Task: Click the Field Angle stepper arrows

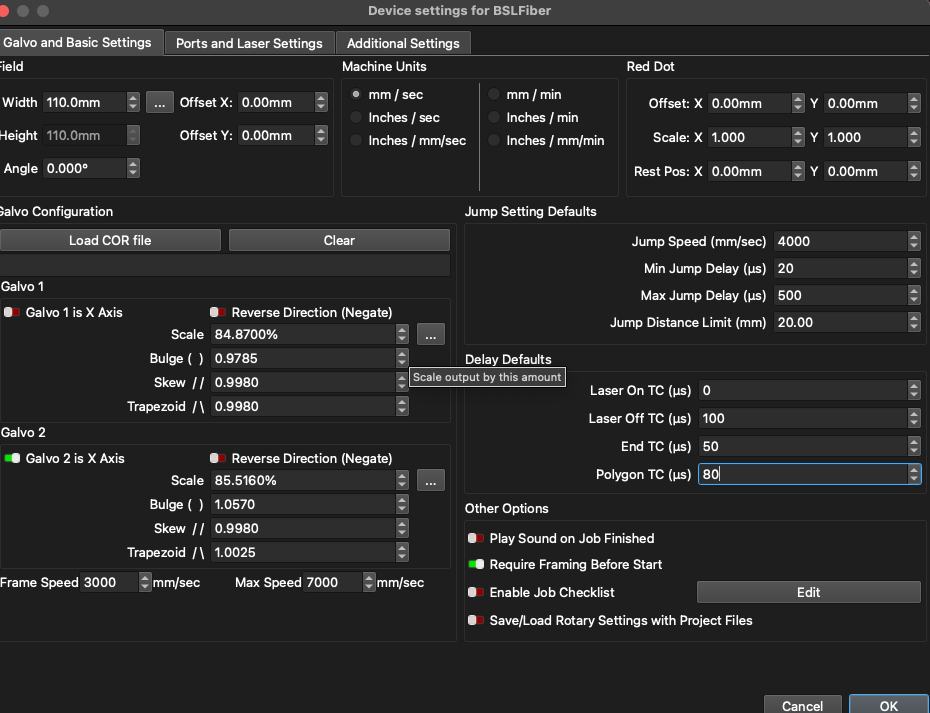Action: (133, 169)
